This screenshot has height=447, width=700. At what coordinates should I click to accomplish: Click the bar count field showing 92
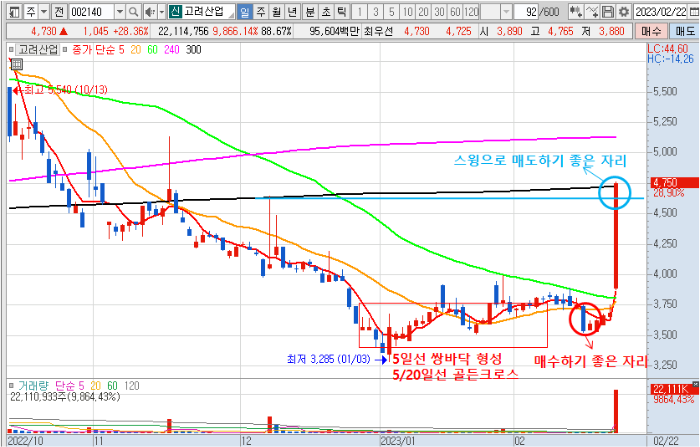click(526, 12)
